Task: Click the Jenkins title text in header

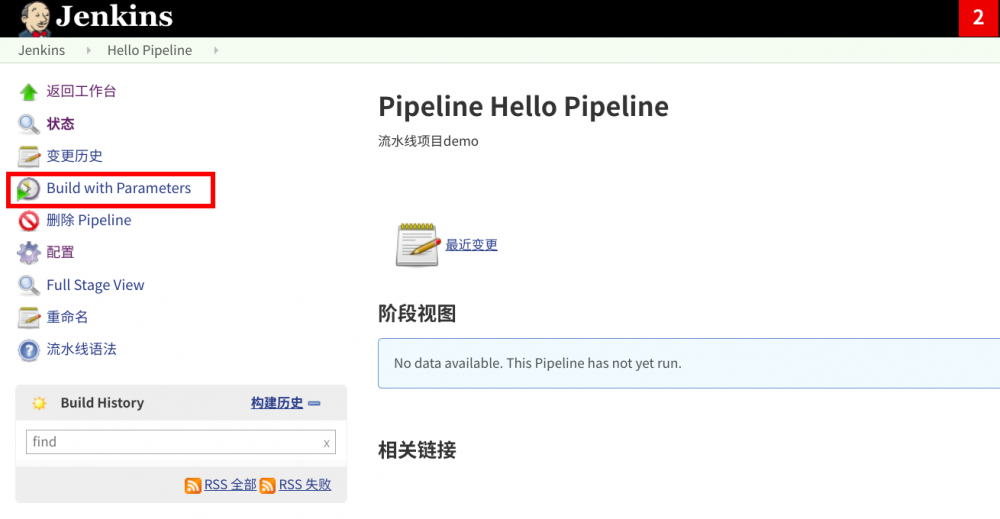Action: click(x=114, y=17)
